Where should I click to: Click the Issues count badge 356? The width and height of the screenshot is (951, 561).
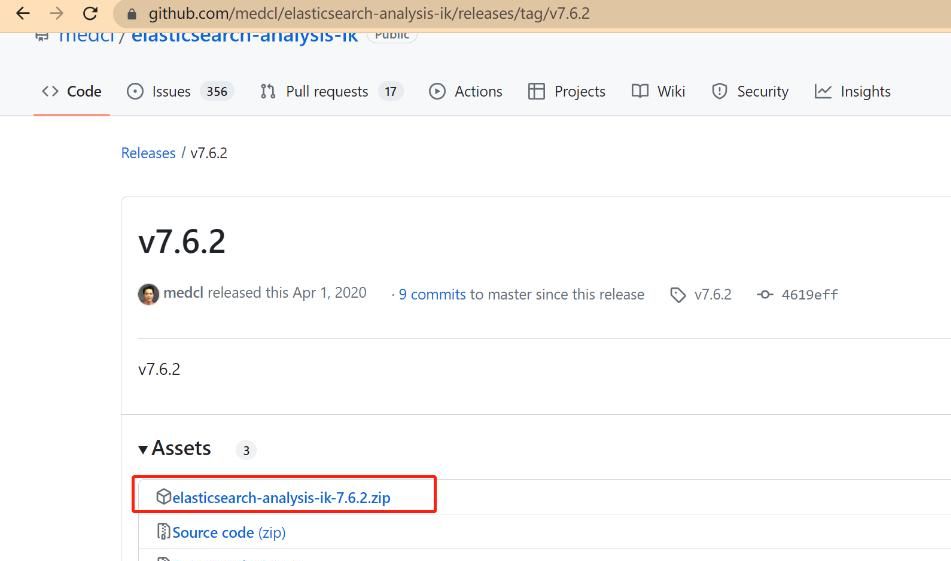pos(217,92)
